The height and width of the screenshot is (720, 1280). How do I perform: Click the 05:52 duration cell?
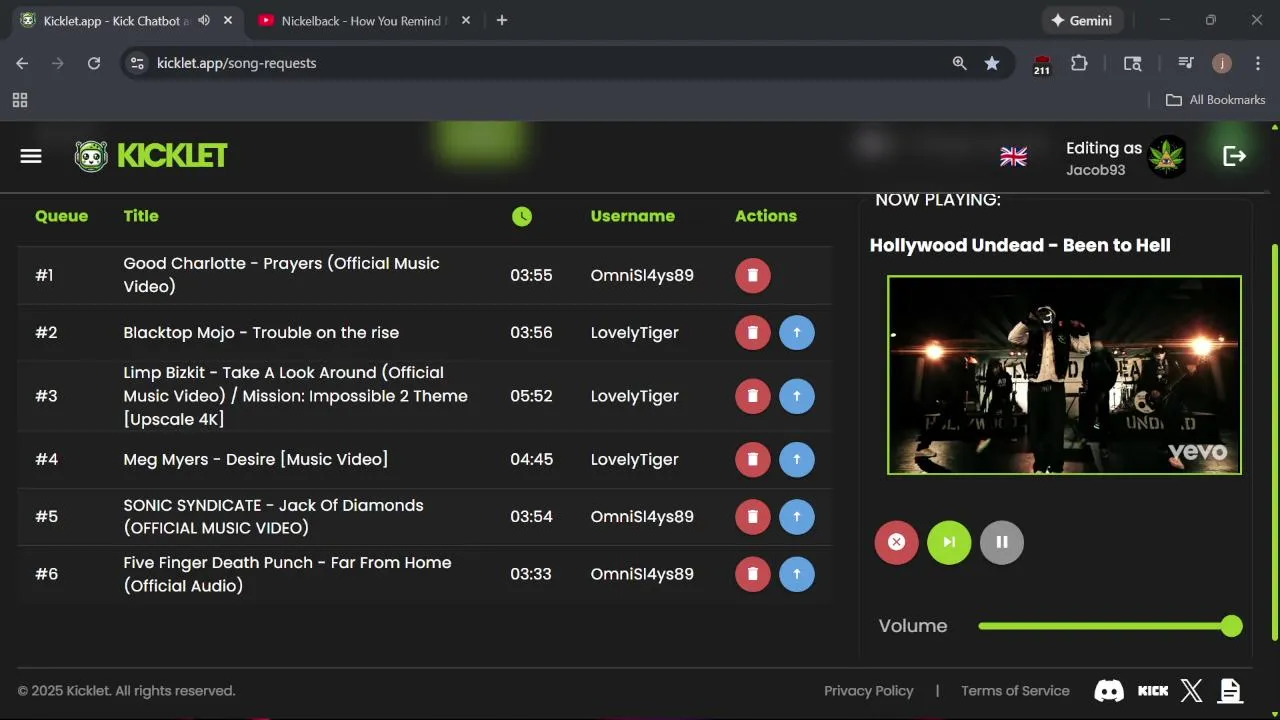coord(531,396)
